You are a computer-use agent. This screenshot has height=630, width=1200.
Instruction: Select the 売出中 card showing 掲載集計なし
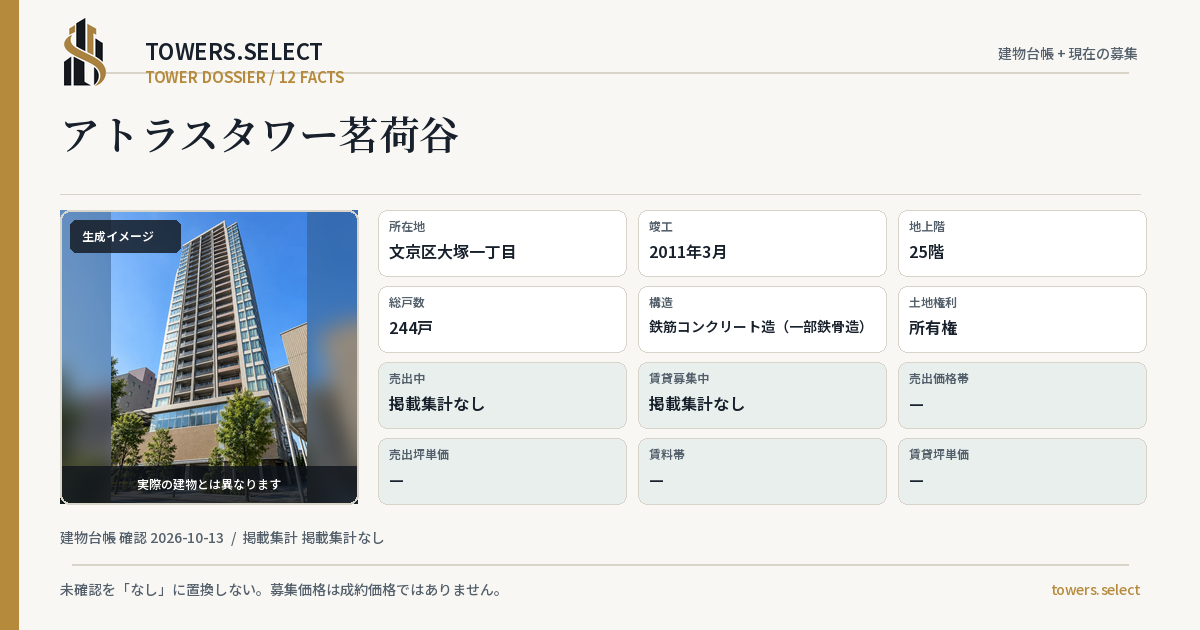pyautogui.click(x=502, y=395)
